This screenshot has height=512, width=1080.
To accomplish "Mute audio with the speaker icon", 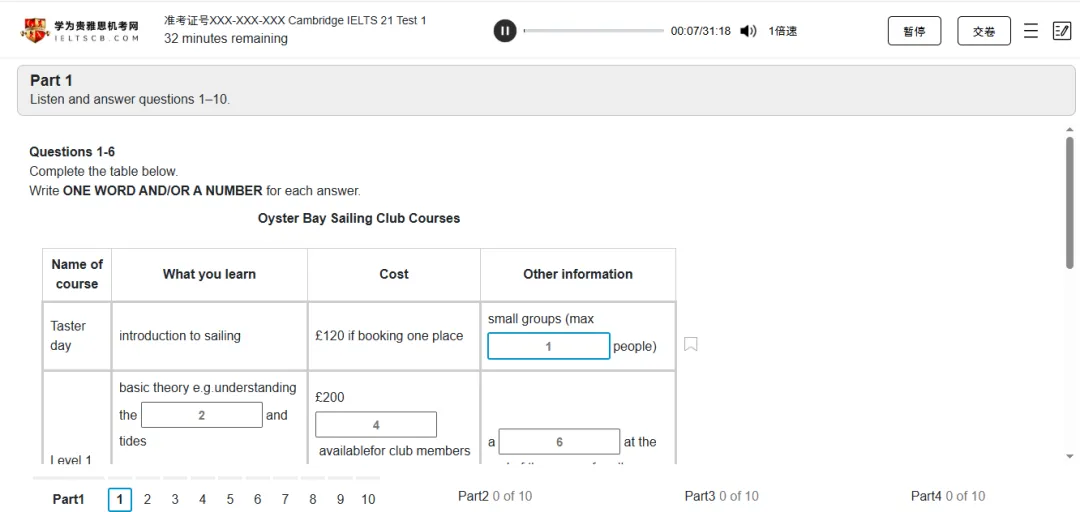I will coord(748,30).
